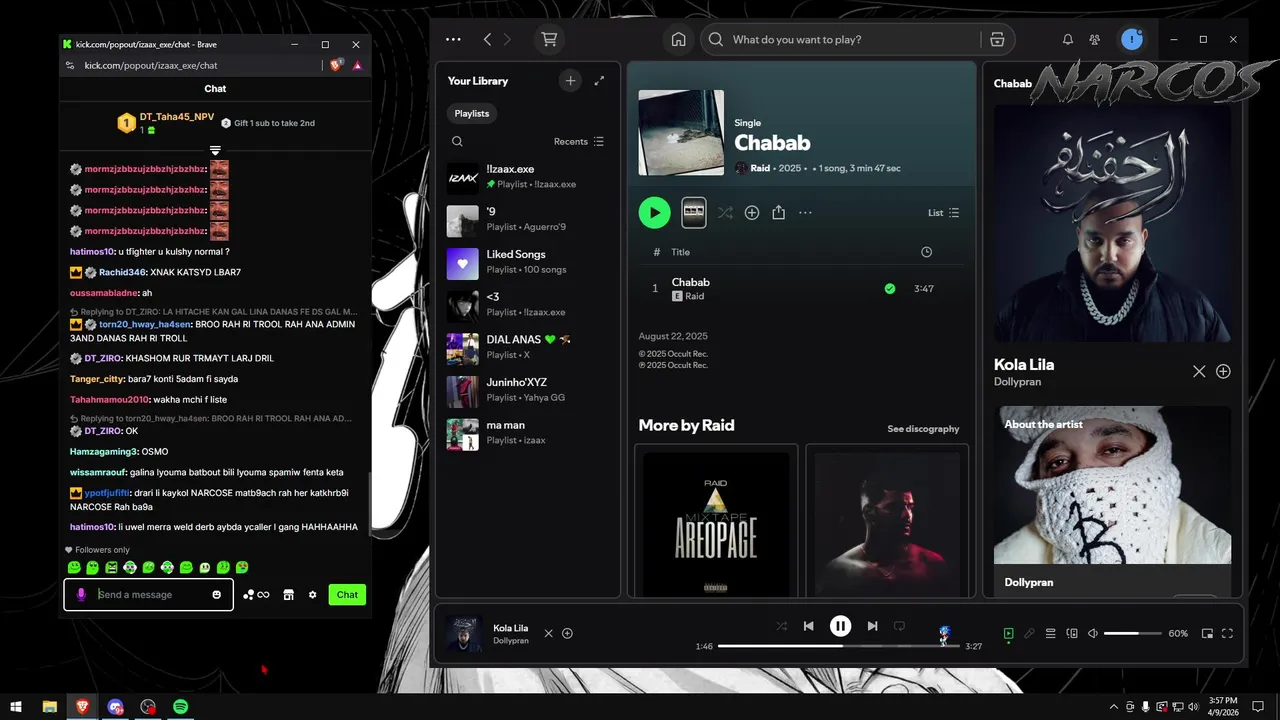Seek on the song progress bar
This screenshot has width=1280, height=720.
pos(838,646)
